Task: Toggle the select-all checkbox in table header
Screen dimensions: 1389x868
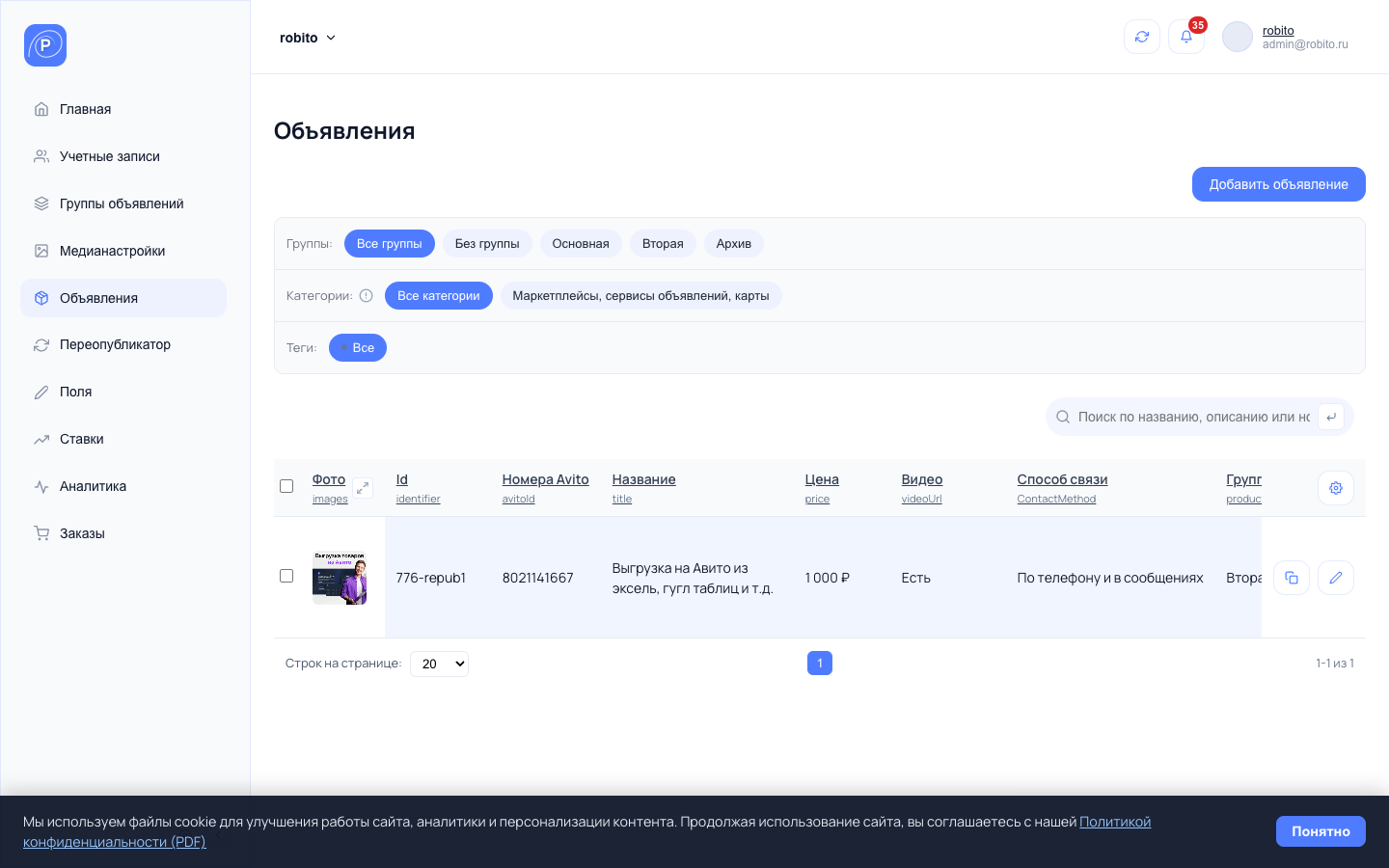Action: coord(286,486)
